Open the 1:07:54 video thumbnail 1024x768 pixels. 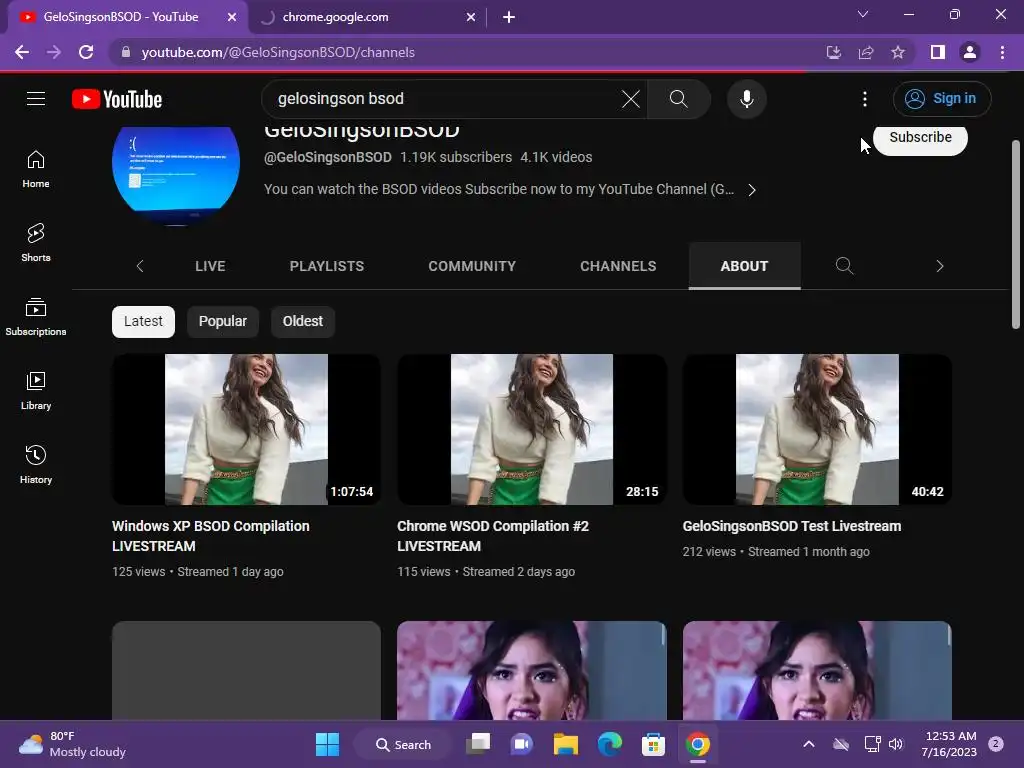(x=246, y=429)
